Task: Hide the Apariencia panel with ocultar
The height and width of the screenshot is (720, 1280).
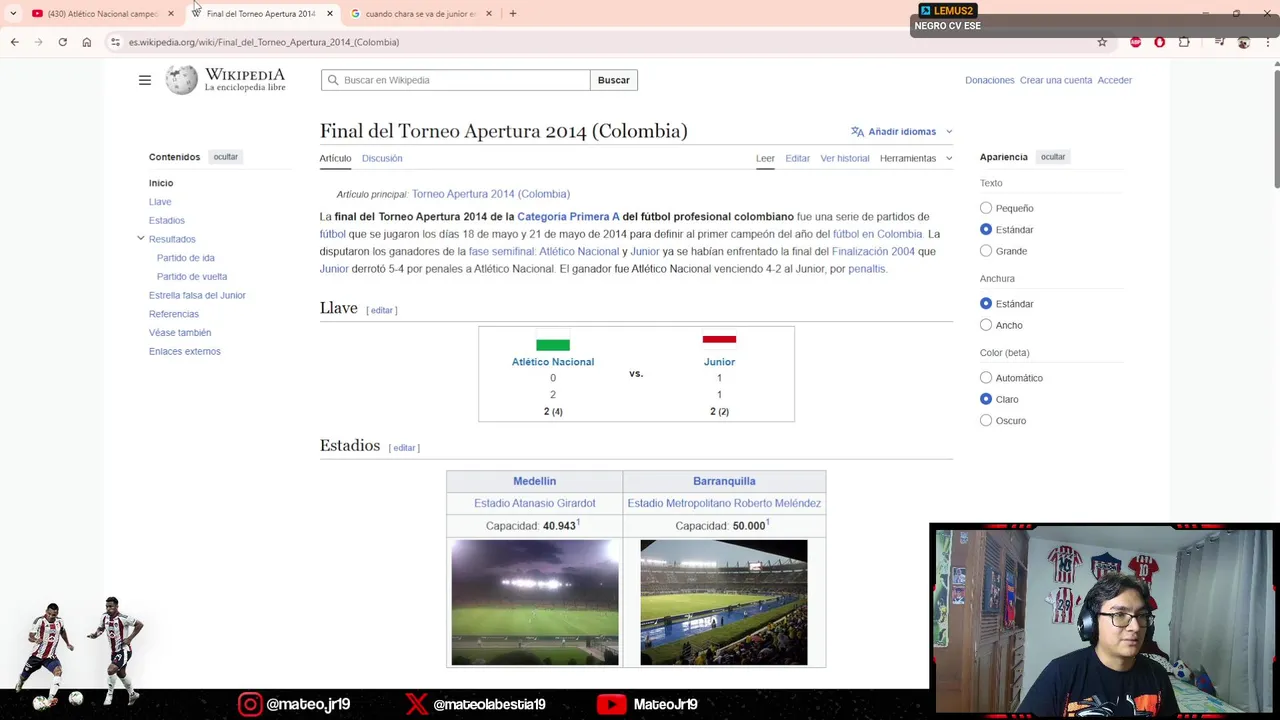Action: point(1053,157)
